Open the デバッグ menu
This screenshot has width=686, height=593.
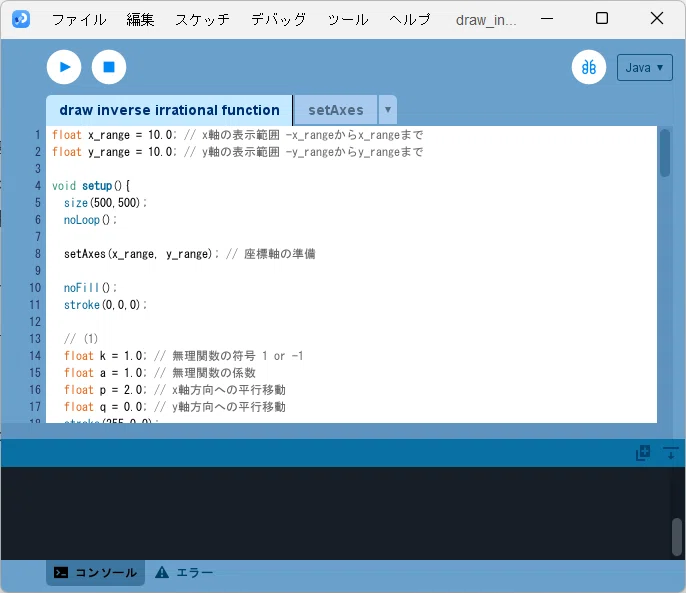coord(278,20)
